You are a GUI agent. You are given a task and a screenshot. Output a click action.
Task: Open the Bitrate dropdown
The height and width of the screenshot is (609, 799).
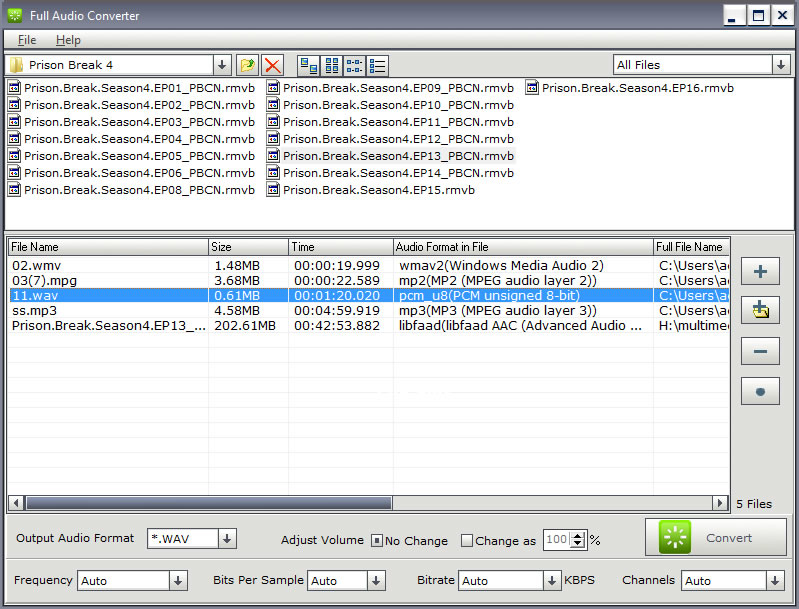click(x=551, y=580)
